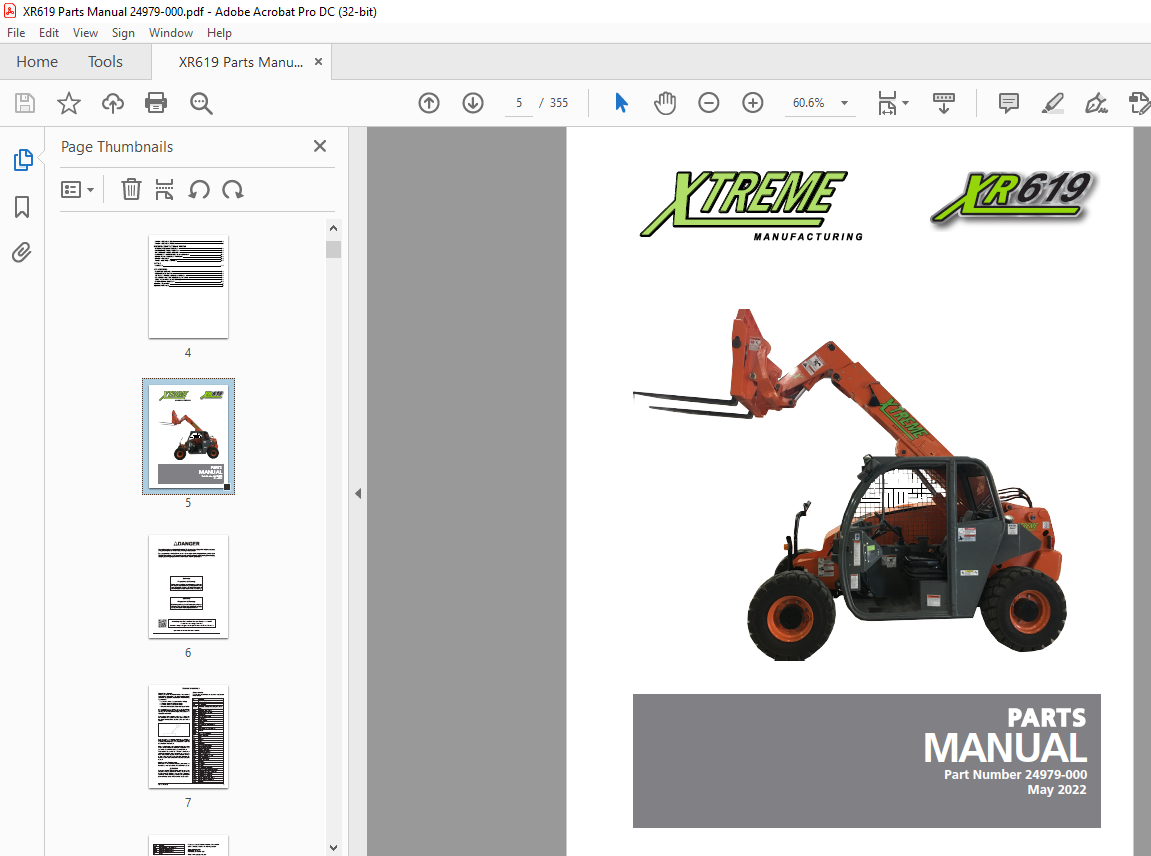Image resolution: width=1151 pixels, height=856 pixels.
Task: Rotate page counterclockwise
Action: click(x=199, y=189)
